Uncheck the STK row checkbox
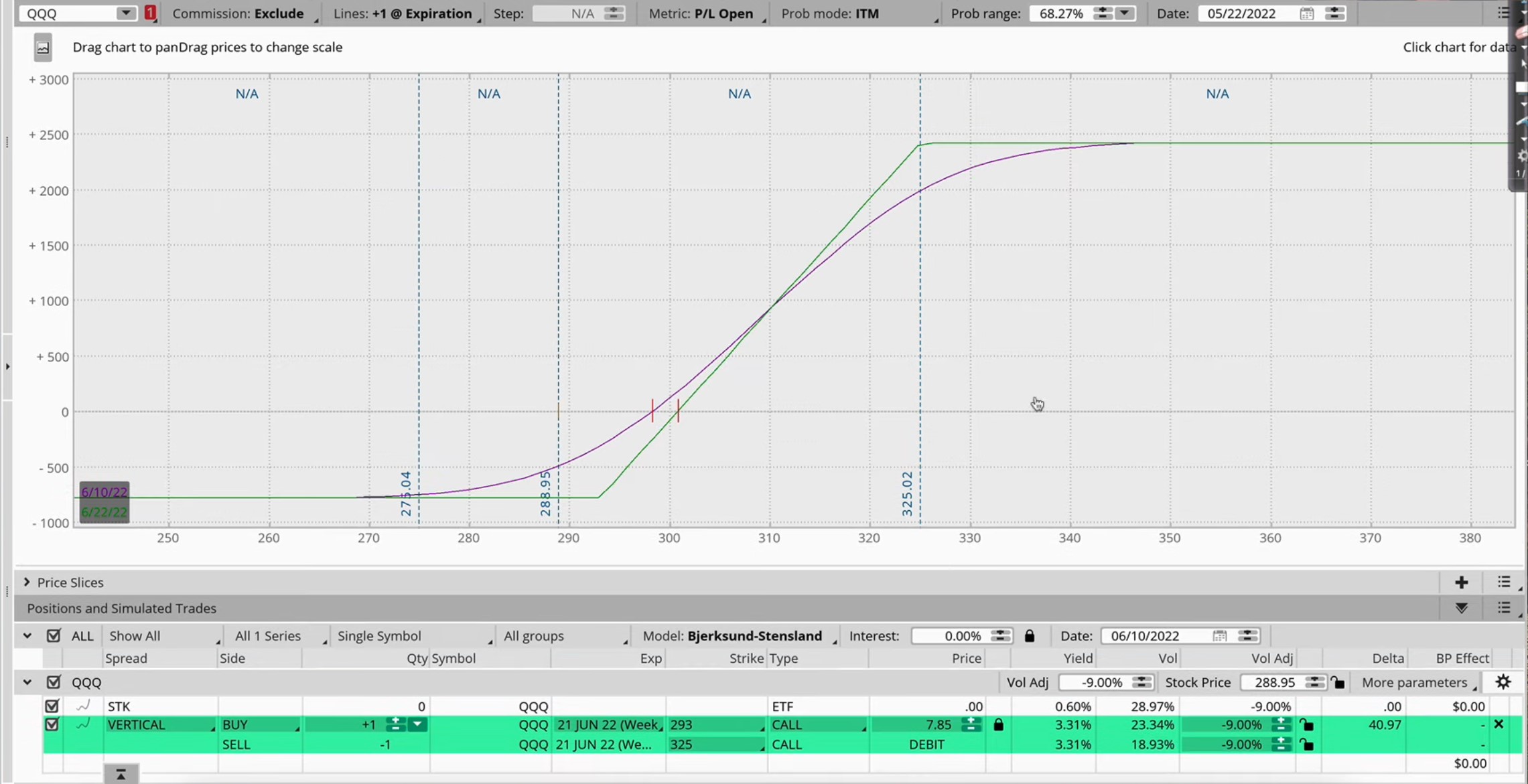Image resolution: width=1528 pixels, height=784 pixels. (52, 706)
